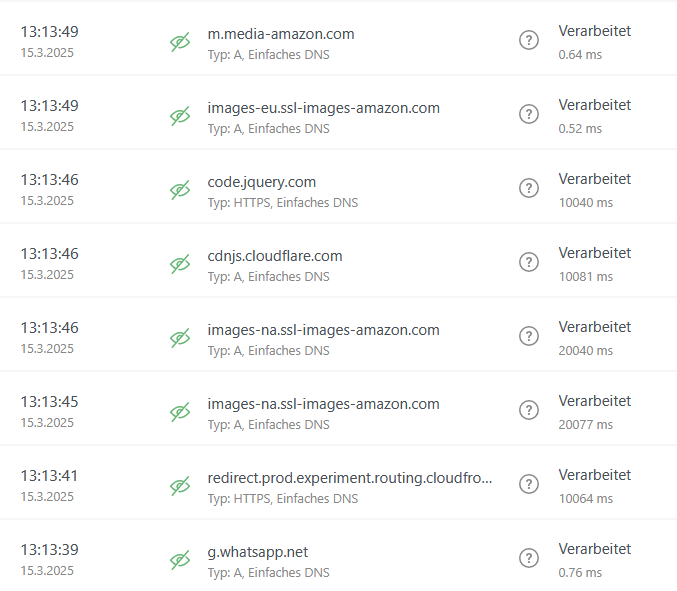677x591 pixels.
Task: Click Verarbeitet status with 10081 ms
Action: (x=595, y=253)
